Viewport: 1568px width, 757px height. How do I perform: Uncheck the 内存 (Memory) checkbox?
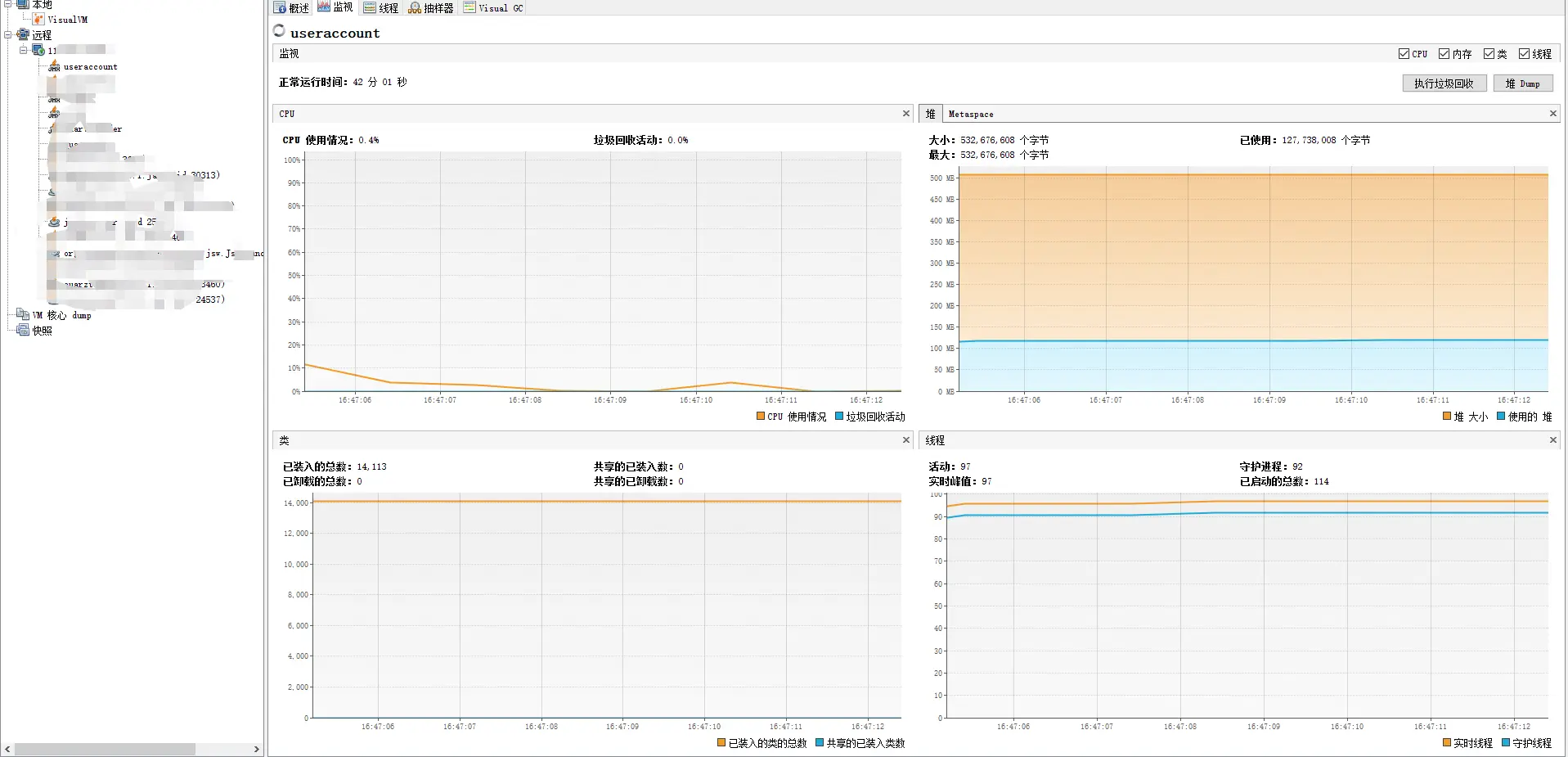(x=1444, y=53)
